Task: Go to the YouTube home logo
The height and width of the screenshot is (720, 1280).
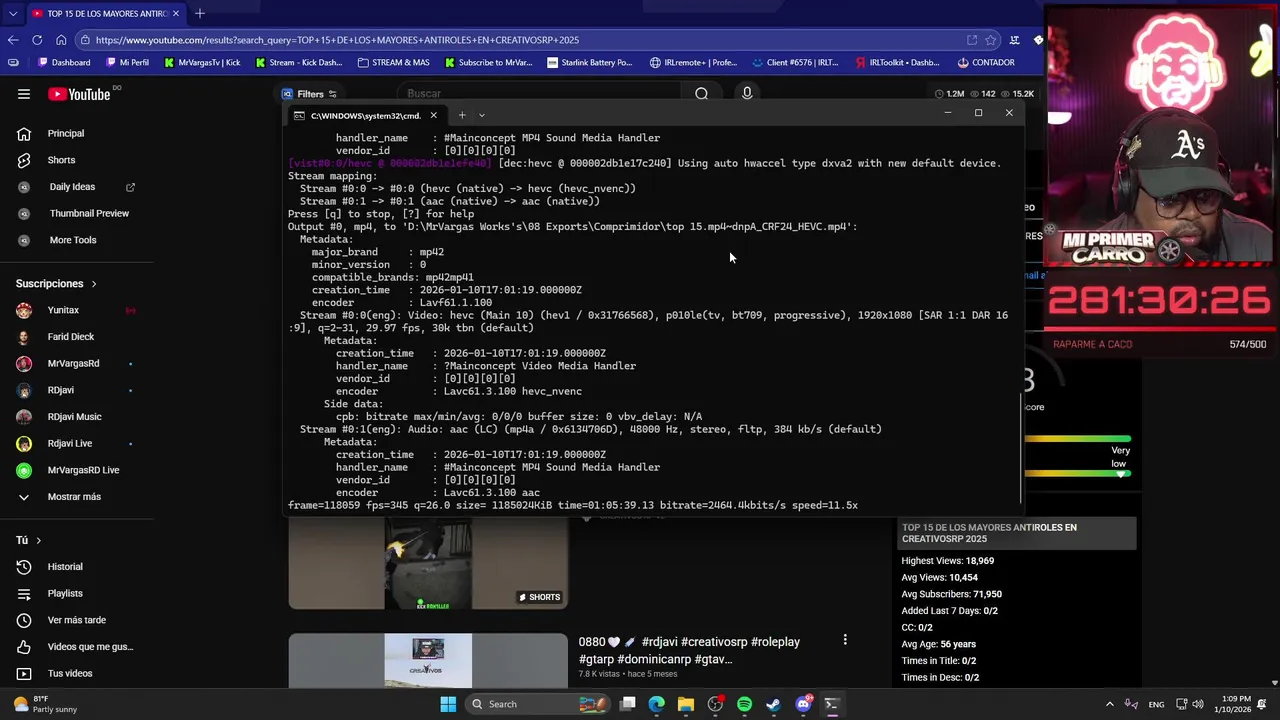Action: [79, 94]
